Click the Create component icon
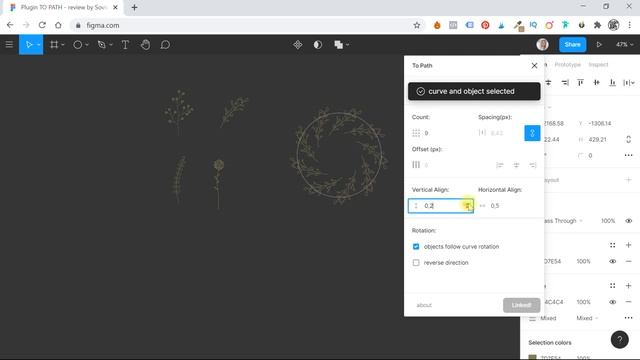This screenshot has height=360, width=640. [x=298, y=44]
